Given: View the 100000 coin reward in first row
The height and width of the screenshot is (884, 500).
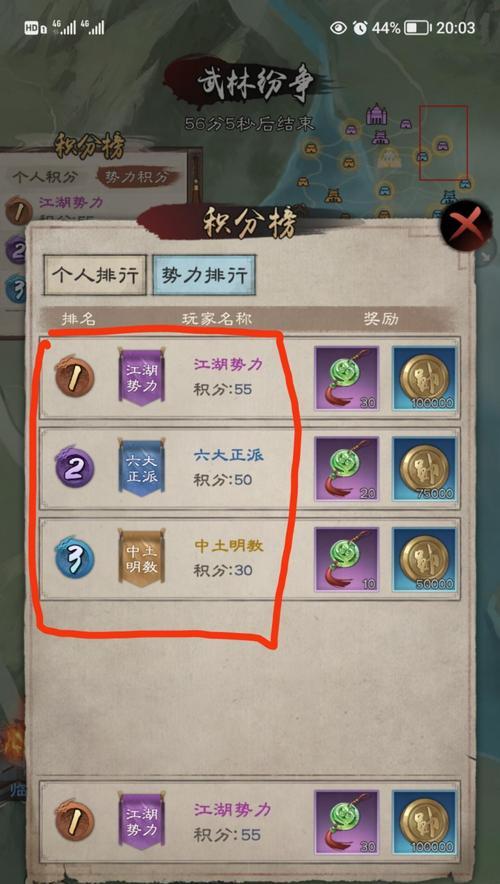Looking at the screenshot, I should [424, 378].
